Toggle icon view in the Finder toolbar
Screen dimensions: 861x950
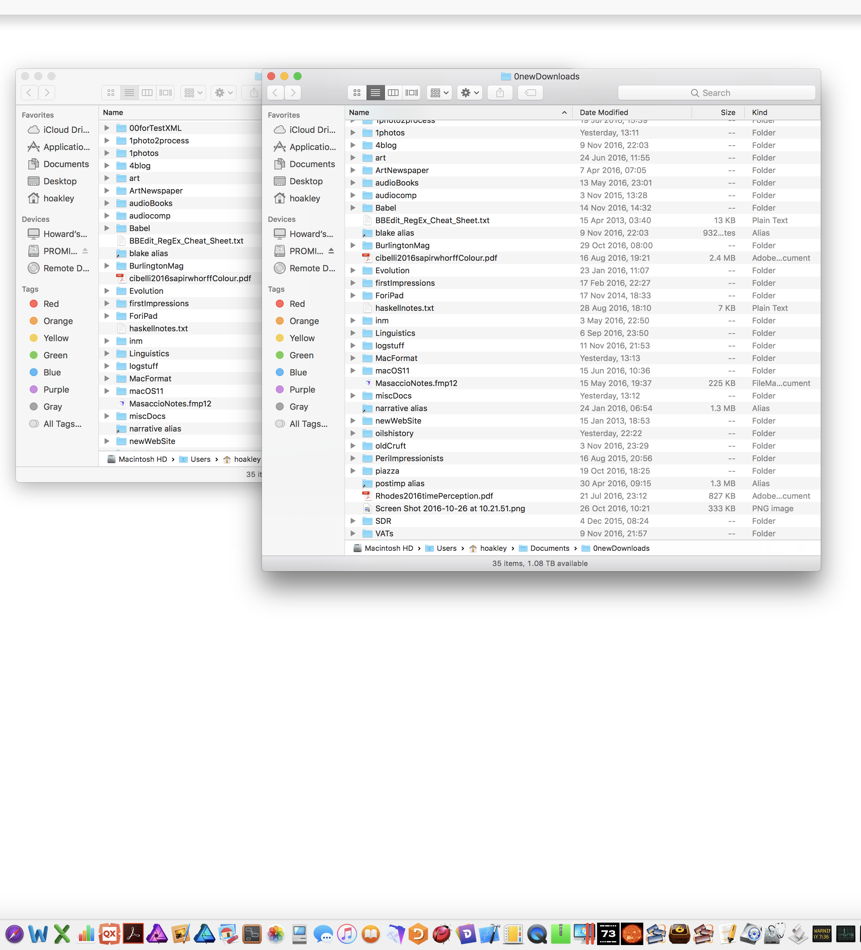point(358,92)
